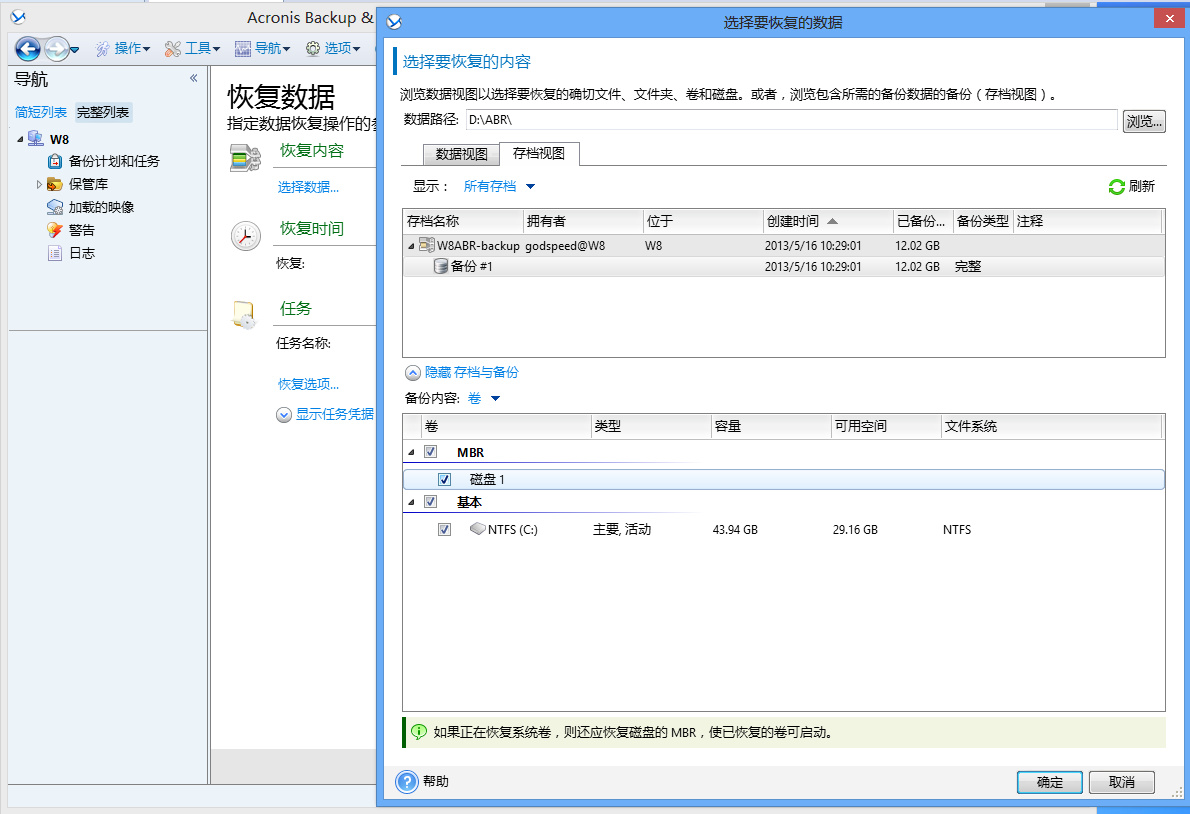1190x814 pixels.
Task: Open the 导航 (Navigation) dropdown menu
Action: pos(263,49)
